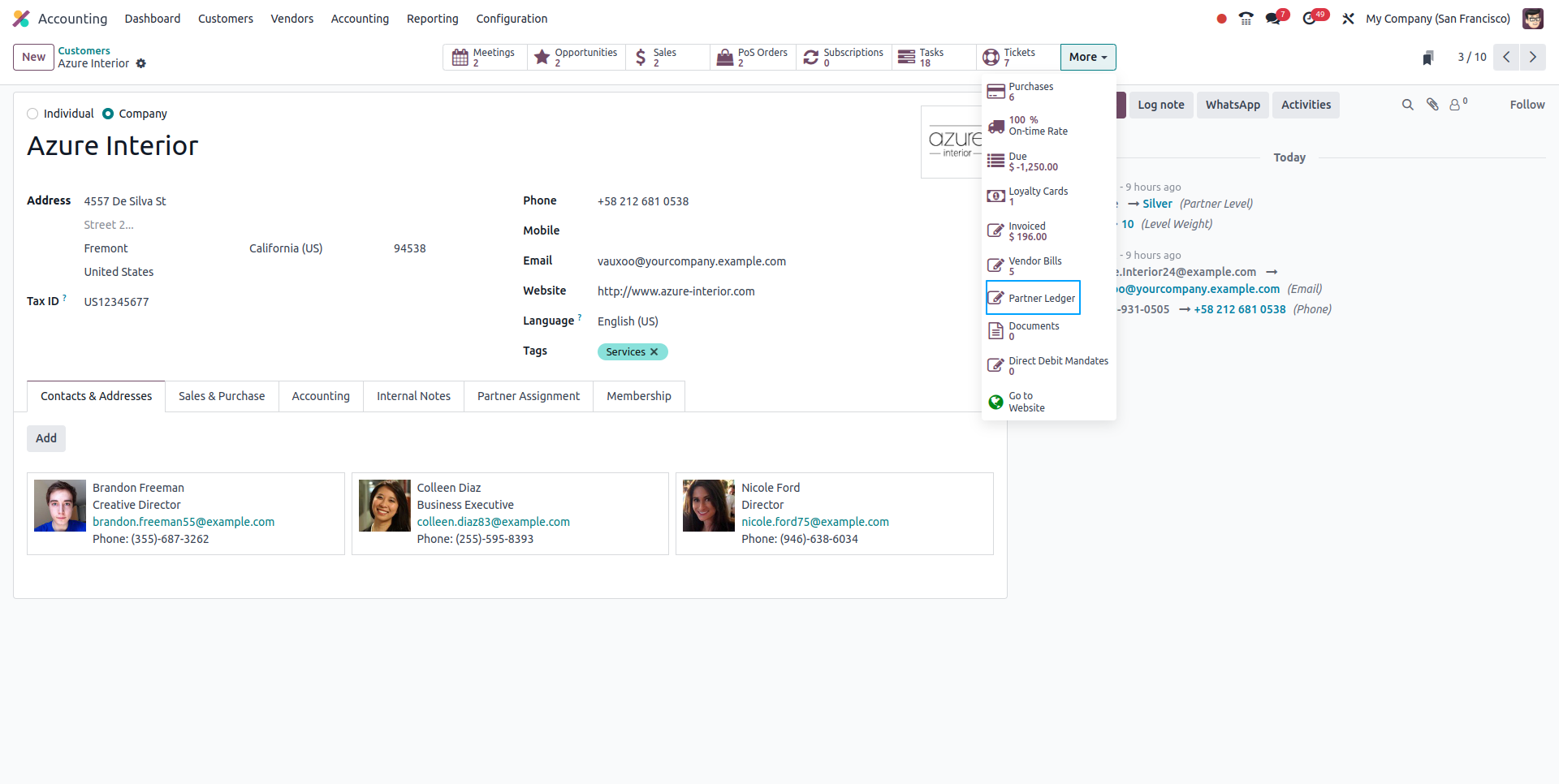This screenshot has height=784, width=1559.
Task: Open Sales dollar stat button
Action: pos(668,57)
